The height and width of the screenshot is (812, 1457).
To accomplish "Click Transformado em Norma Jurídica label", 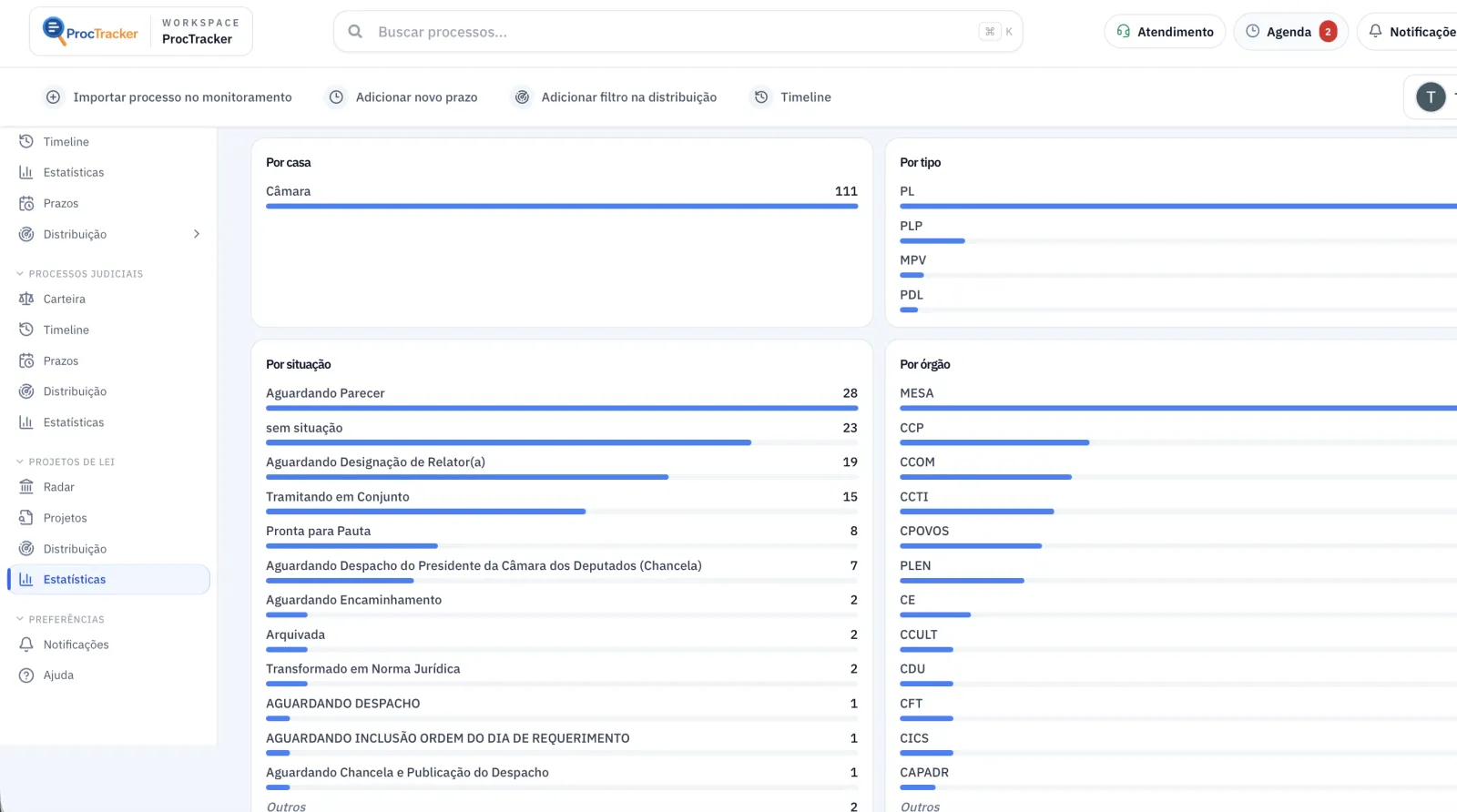I will coord(363,669).
